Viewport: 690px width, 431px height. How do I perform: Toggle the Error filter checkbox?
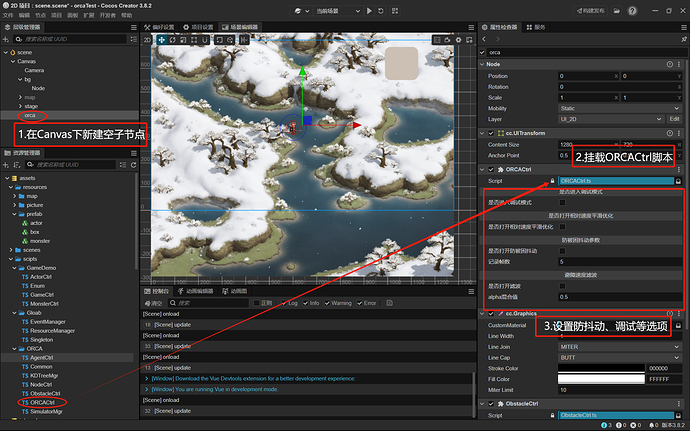(x=360, y=303)
